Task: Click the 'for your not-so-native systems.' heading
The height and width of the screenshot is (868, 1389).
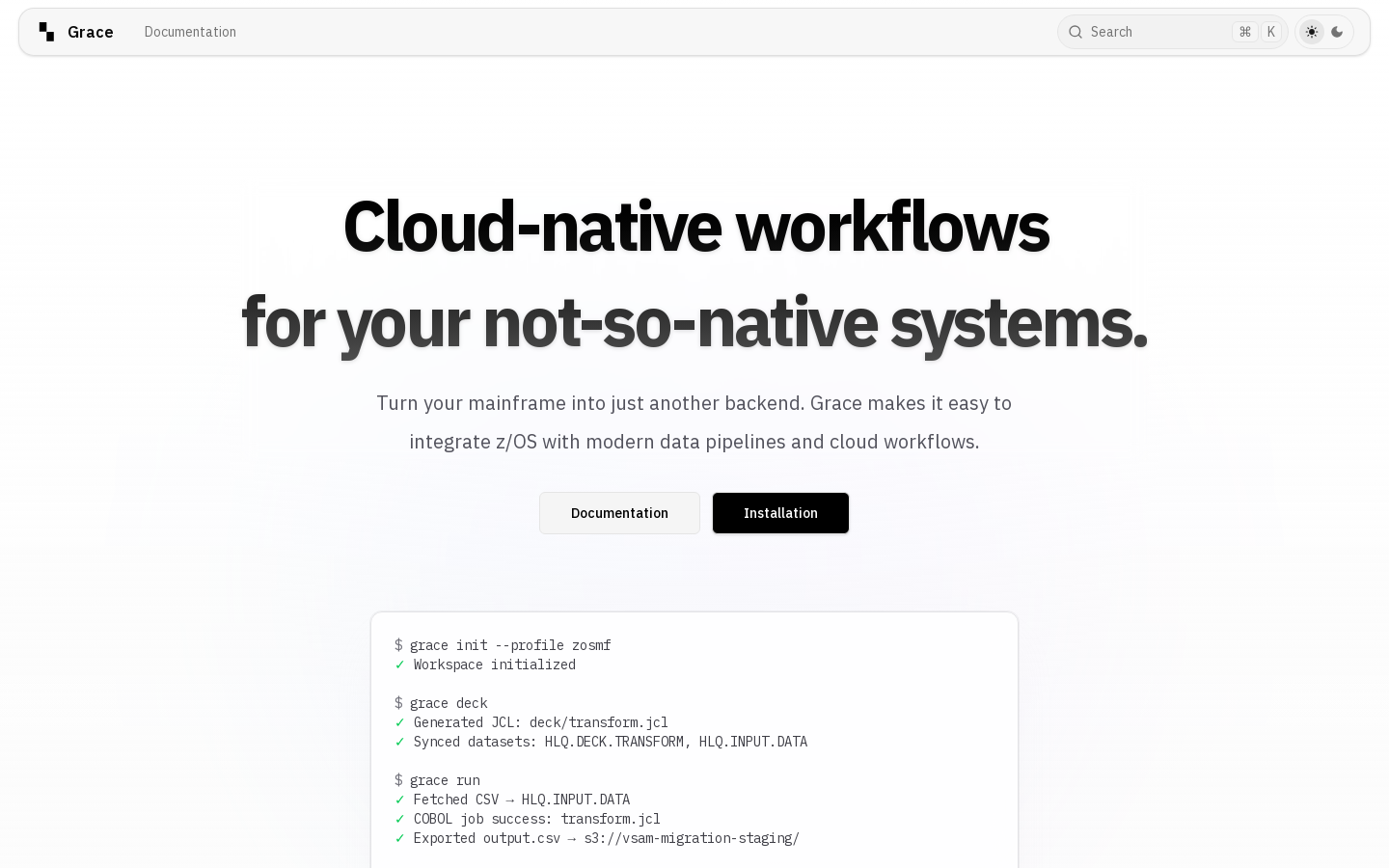Action: tap(694, 323)
